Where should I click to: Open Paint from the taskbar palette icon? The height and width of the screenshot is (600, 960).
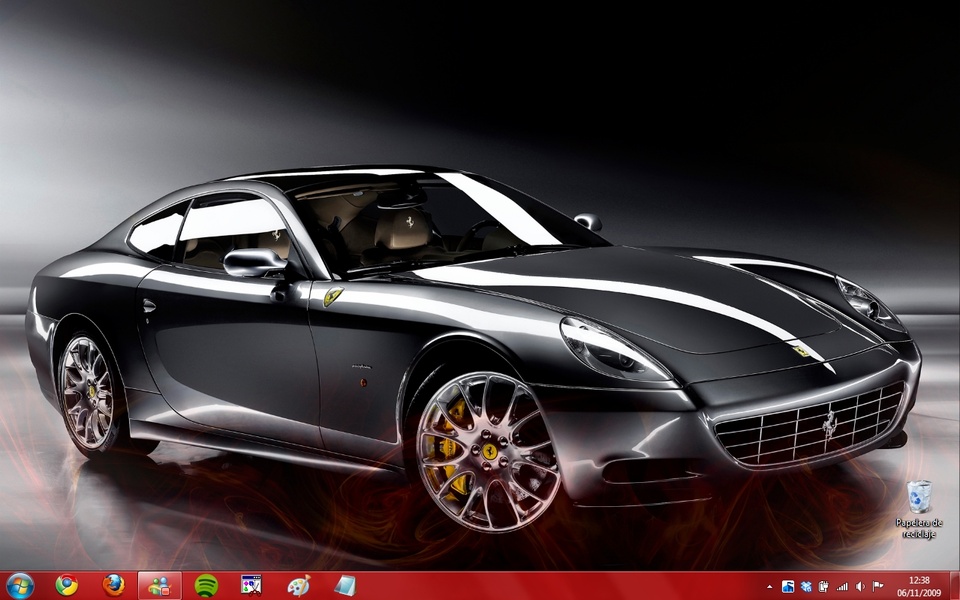298,585
